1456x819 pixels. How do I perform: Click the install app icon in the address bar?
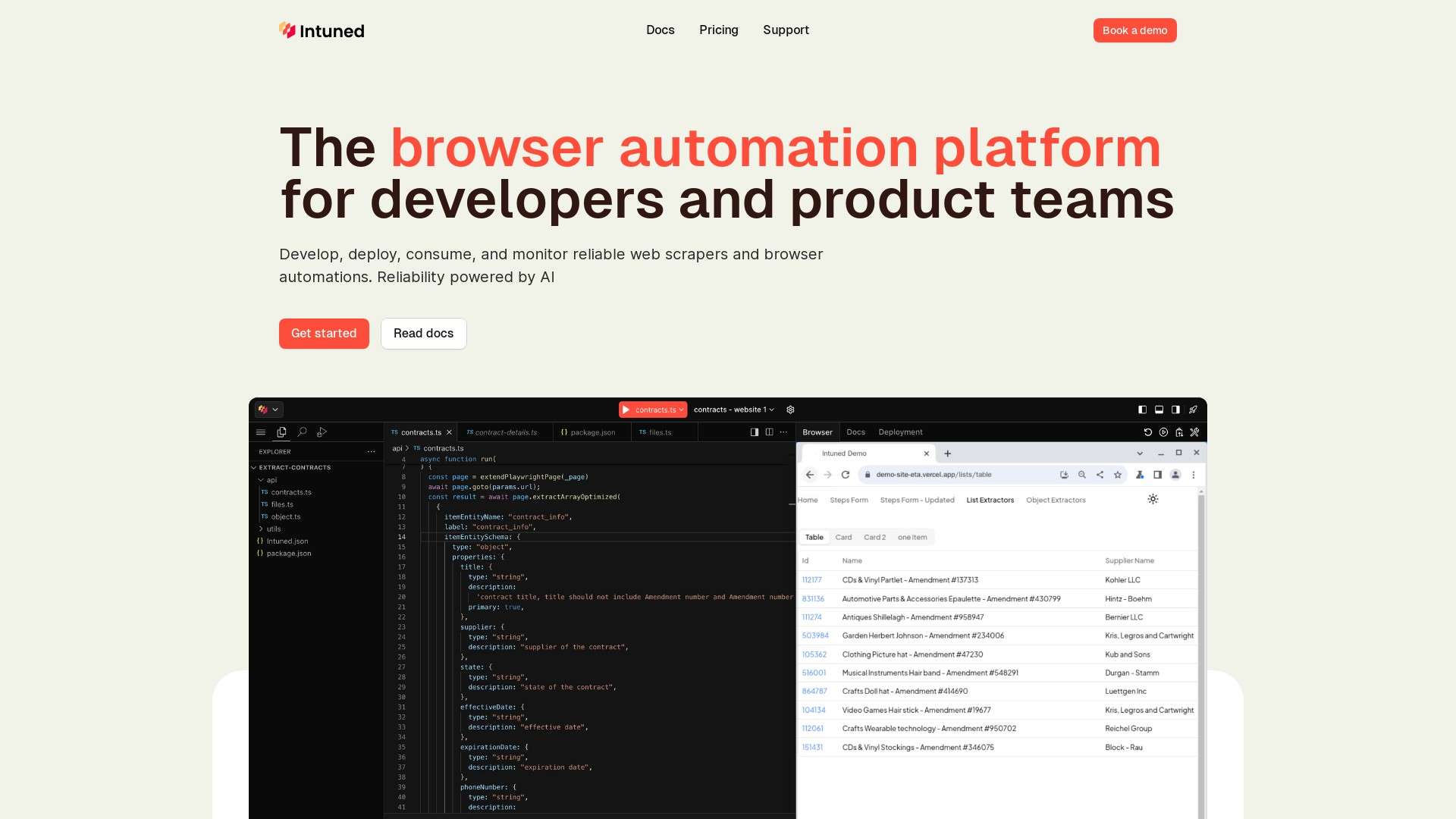pyautogui.click(x=1064, y=475)
